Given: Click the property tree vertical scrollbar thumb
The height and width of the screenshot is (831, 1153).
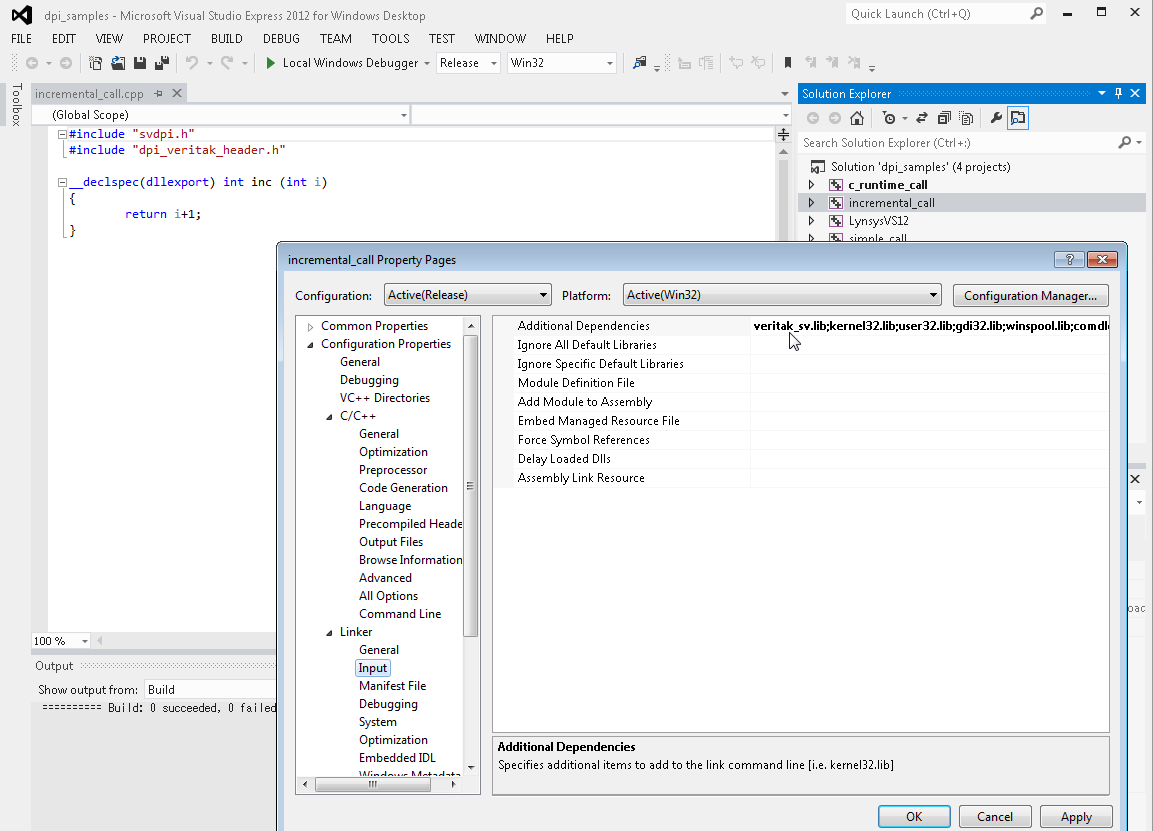Looking at the screenshot, I should pyautogui.click(x=471, y=485).
